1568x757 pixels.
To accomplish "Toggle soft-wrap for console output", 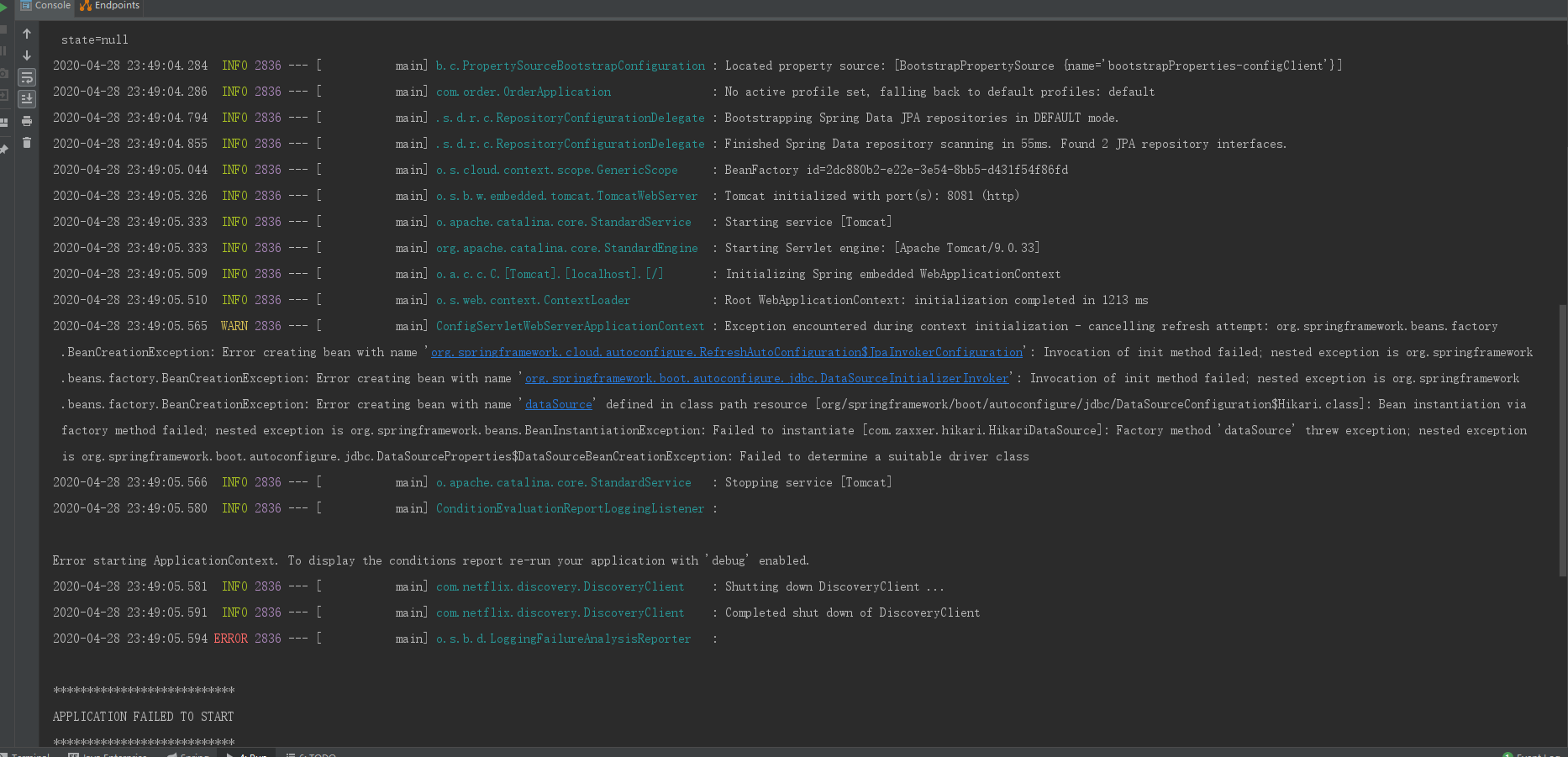I will click(x=27, y=77).
